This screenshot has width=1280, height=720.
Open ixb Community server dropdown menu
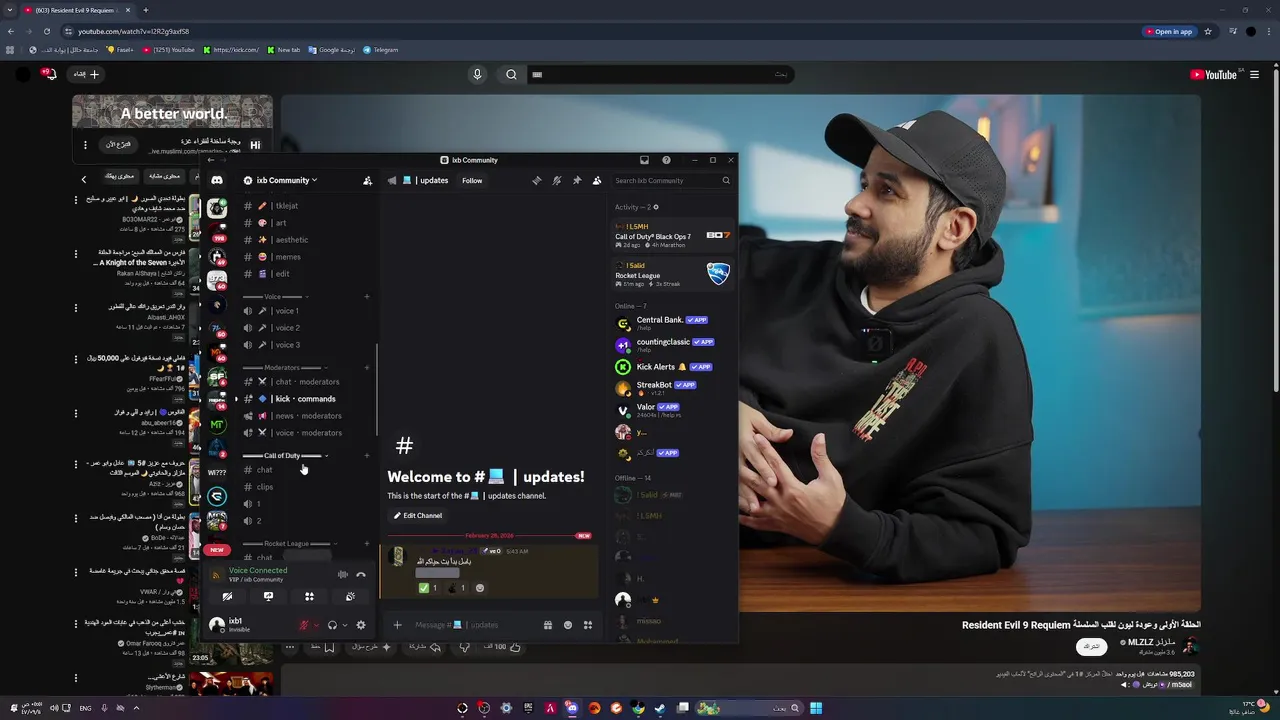281,181
